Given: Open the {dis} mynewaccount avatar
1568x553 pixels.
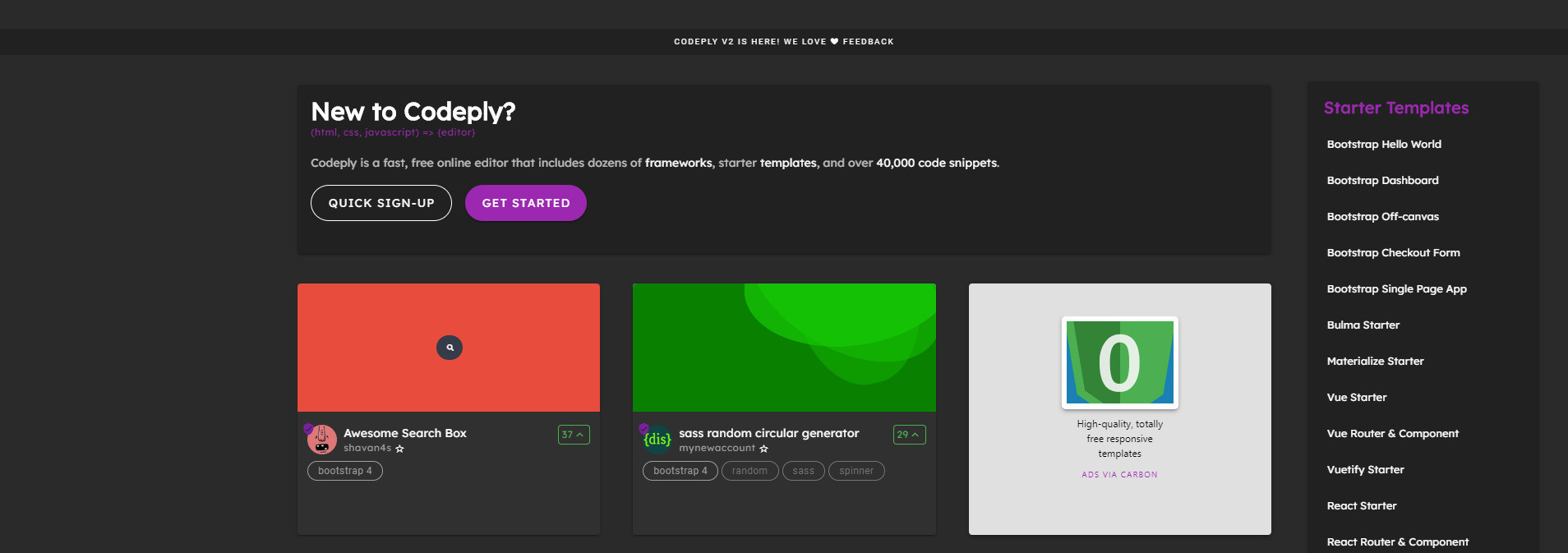Looking at the screenshot, I should tap(657, 440).
